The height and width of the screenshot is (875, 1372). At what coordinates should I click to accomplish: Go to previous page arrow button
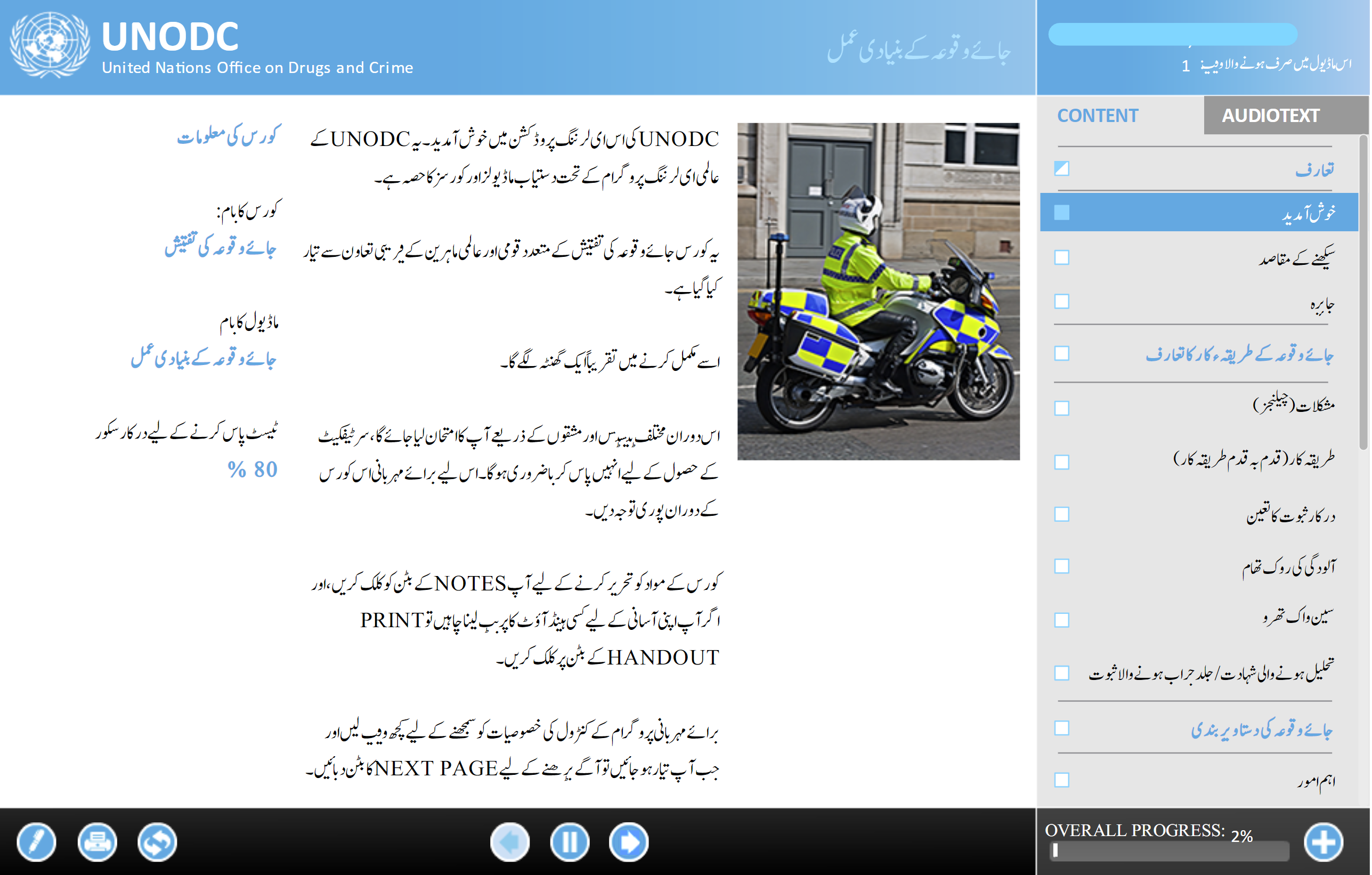click(x=509, y=841)
